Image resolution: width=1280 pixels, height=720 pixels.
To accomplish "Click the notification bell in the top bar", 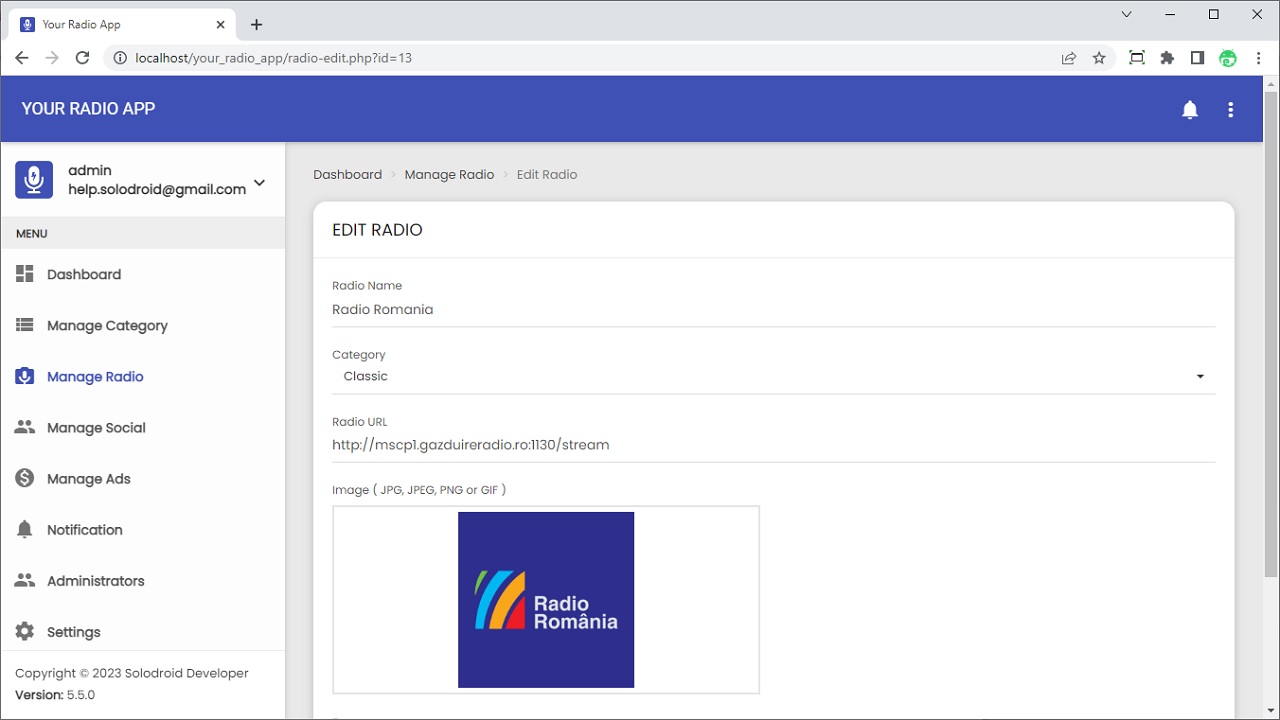I will (1190, 110).
